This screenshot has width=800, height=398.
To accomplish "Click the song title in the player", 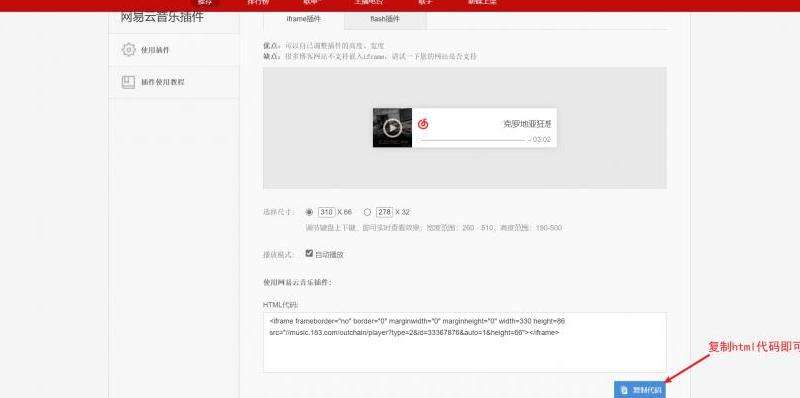I will [527, 124].
